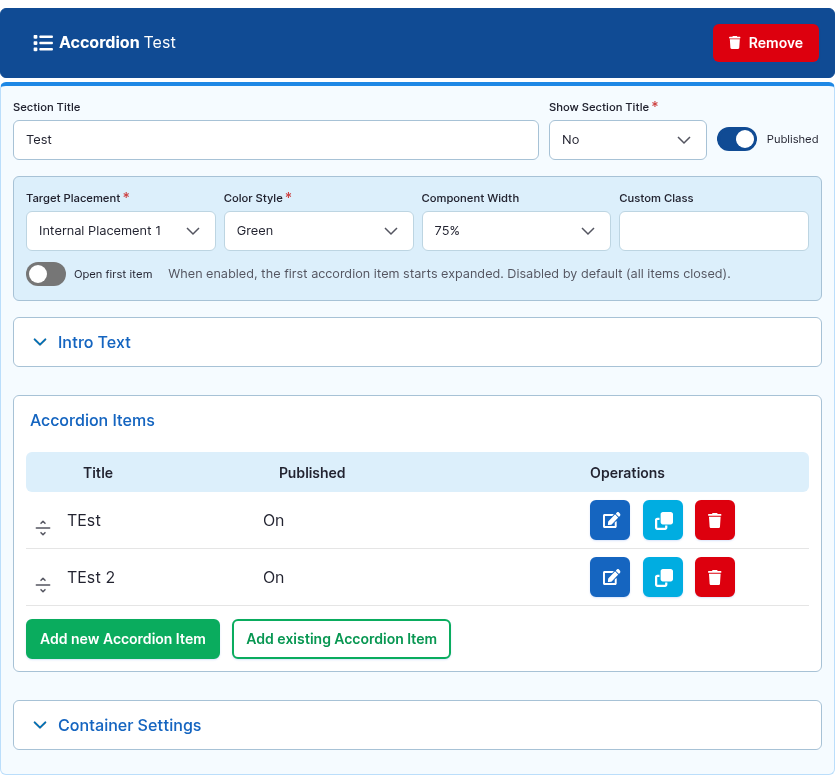Click the TEst 2 row title
835x775 pixels.
click(x=91, y=577)
